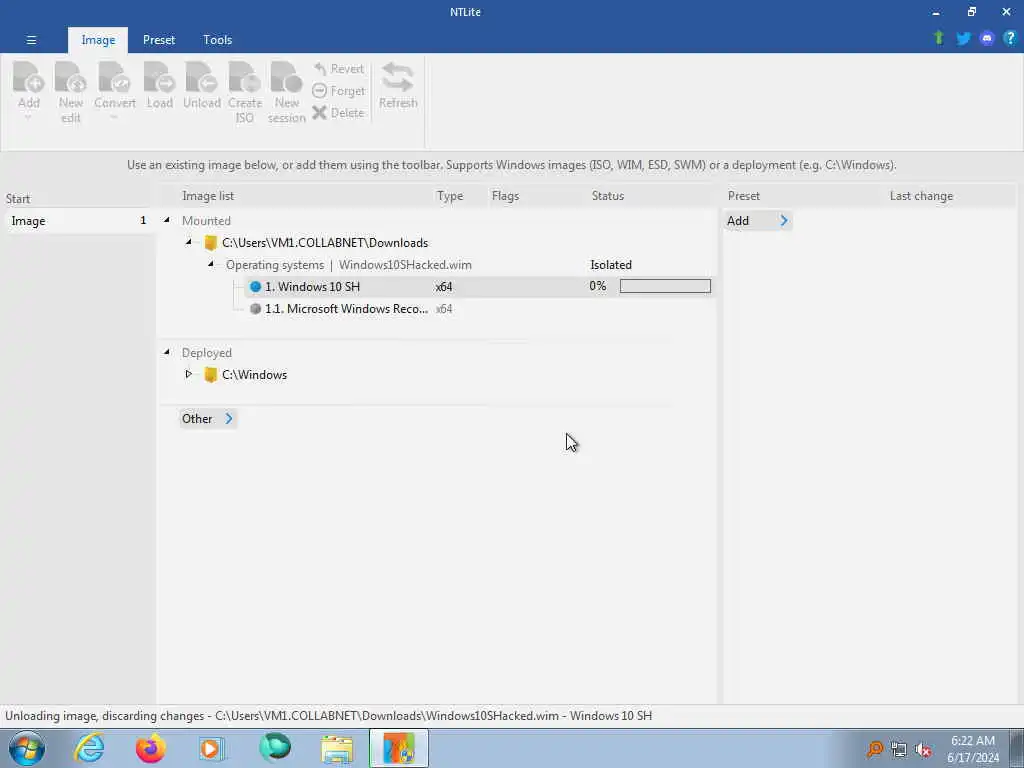Click the Forget toolbar item
Image resolution: width=1024 pixels, height=768 pixels.
[x=338, y=91]
